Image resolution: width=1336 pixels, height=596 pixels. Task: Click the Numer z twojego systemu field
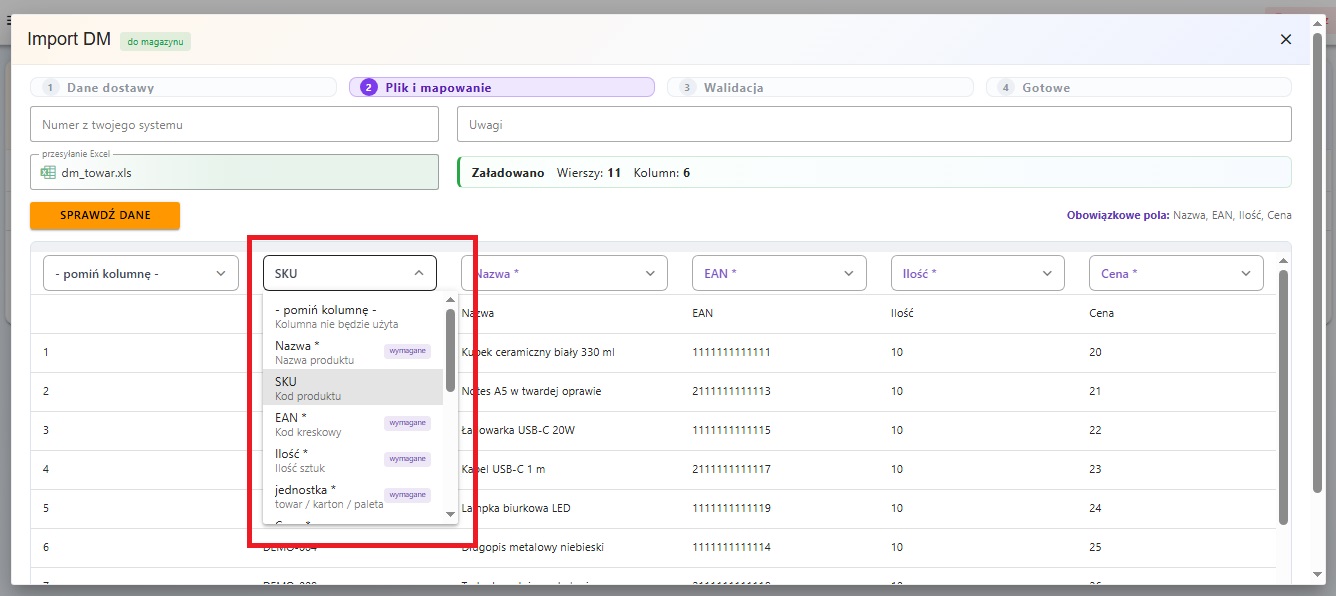(x=234, y=125)
